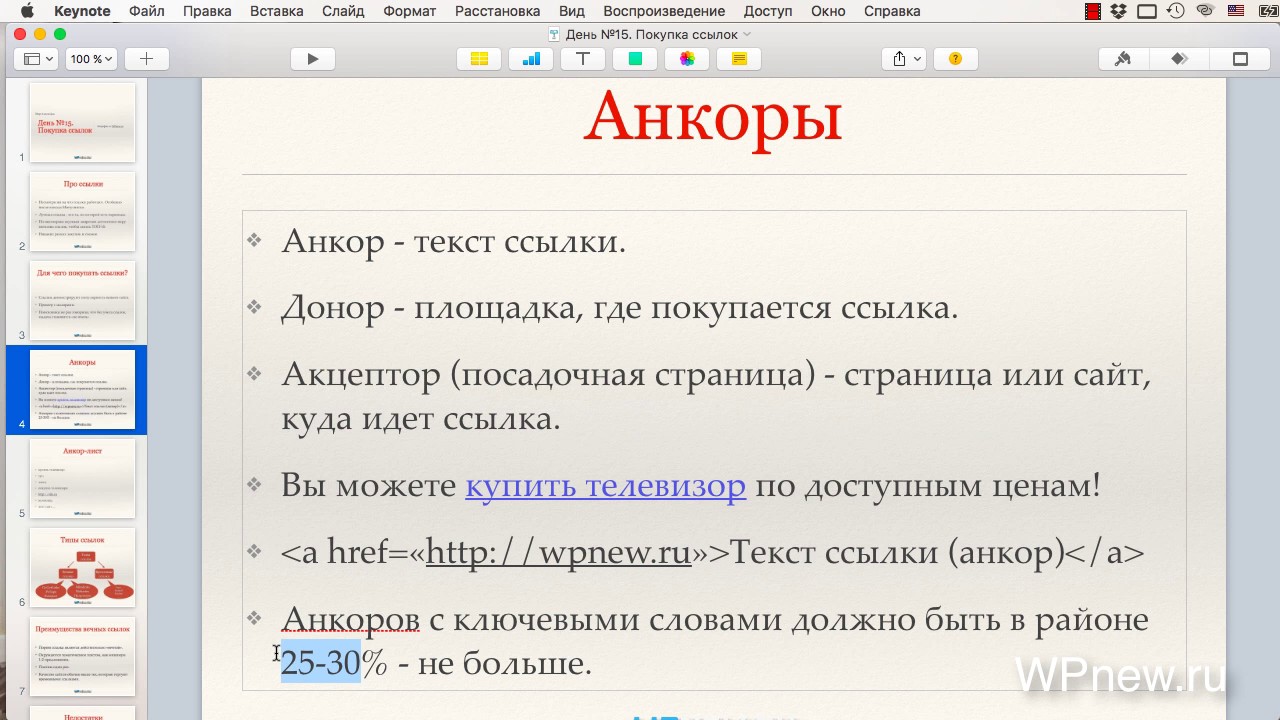This screenshot has height=720, width=1280.
Task: Select slide 2 thumbnail Про ссылки
Action: click(x=82, y=211)
